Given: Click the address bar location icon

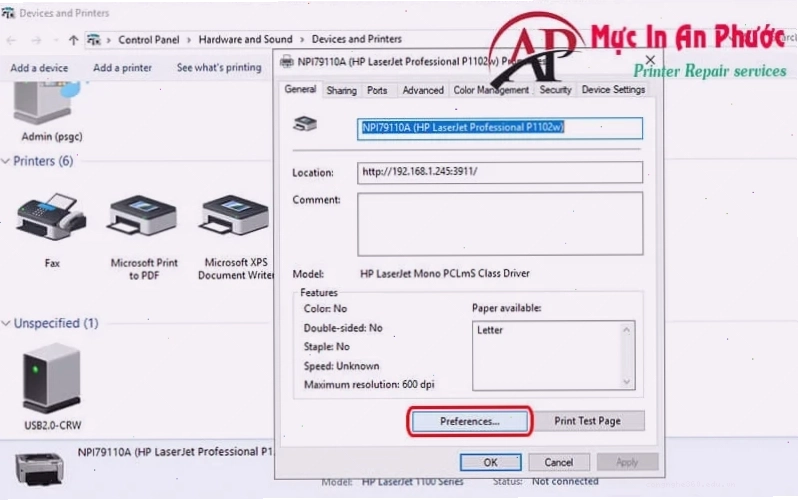Looking at the screenshot, I should 94,39.
